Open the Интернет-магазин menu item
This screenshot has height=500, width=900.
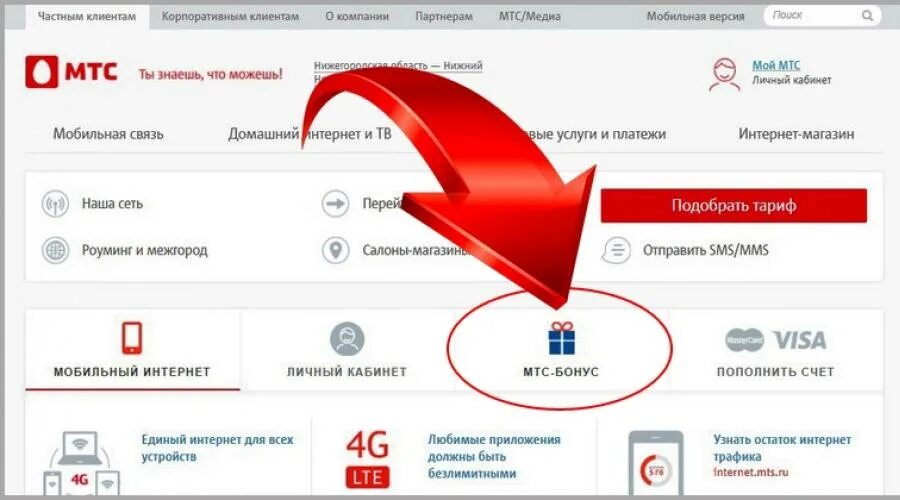[x=796, y=134]
